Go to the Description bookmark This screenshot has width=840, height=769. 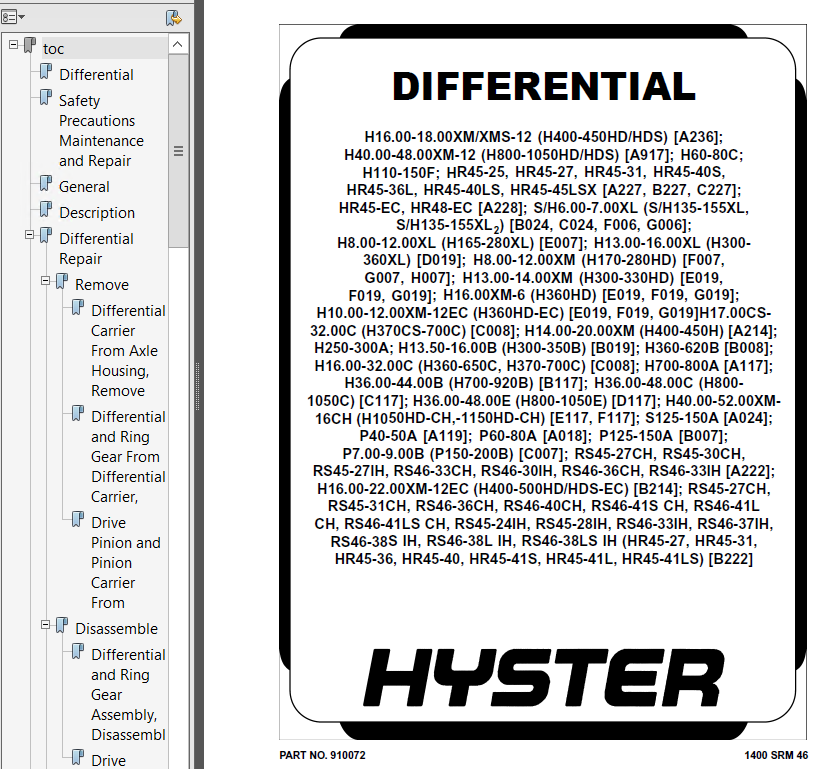click(x=97, y=213)
